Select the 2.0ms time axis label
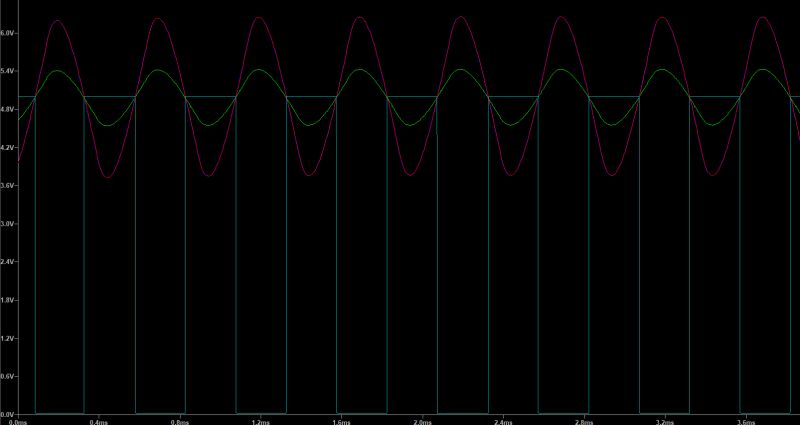The height and width of the screenshot is (425, 800). tap(422, 422)
